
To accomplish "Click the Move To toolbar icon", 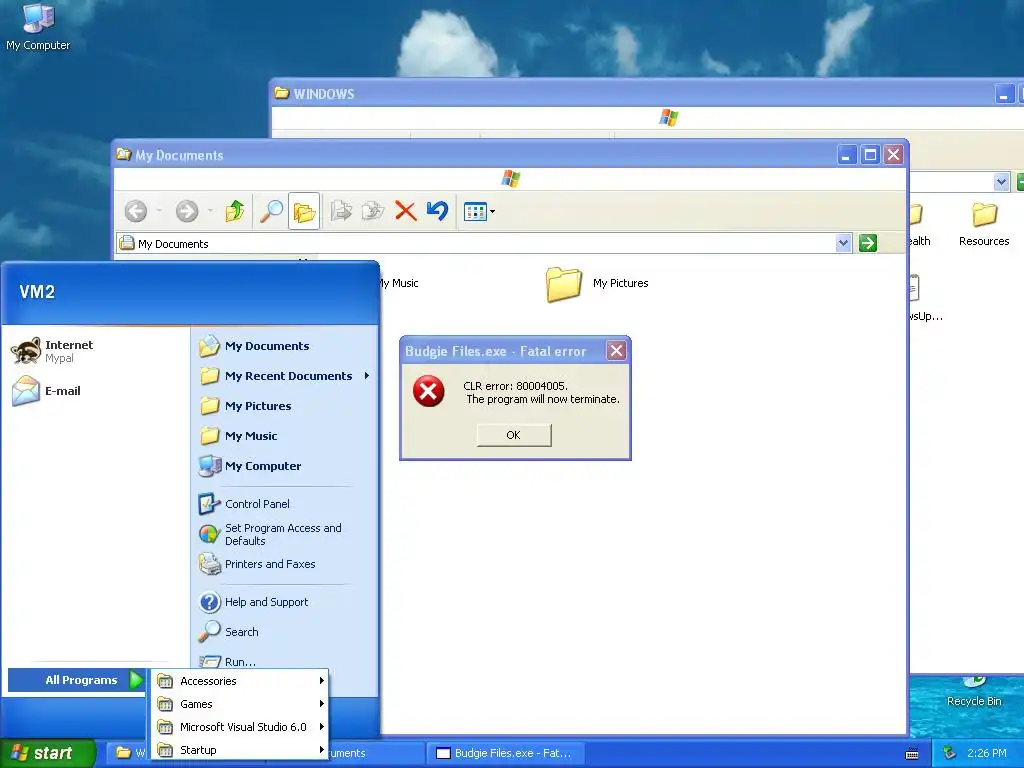I will coord(341,211).
